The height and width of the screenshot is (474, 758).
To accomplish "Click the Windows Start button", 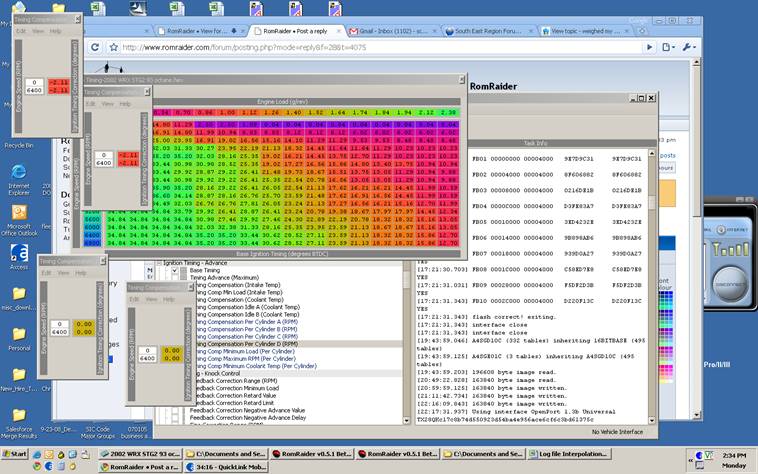I will (x=15, y=453).
